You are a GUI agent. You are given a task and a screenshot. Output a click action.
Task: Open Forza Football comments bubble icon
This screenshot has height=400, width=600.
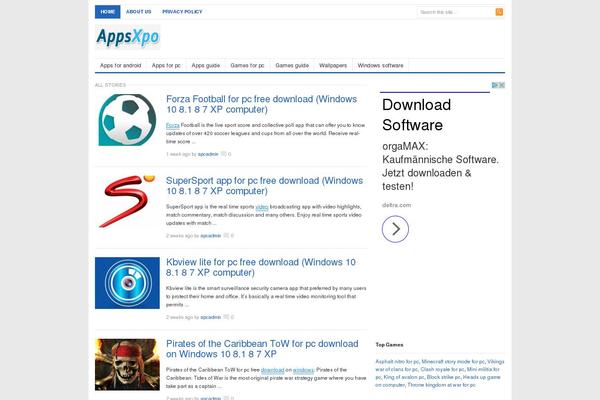pos(223,154)
